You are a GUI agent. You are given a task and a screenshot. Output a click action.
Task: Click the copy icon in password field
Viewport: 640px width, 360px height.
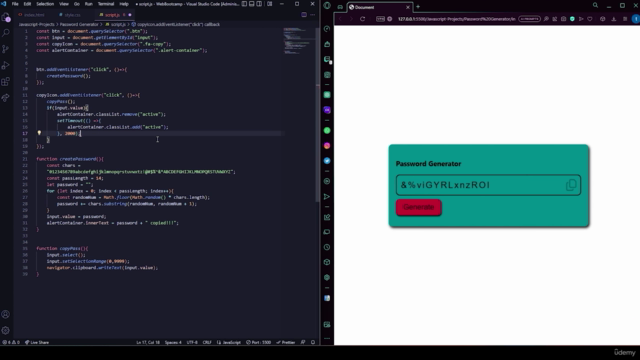pyautogui.click(x=571, y=185)
